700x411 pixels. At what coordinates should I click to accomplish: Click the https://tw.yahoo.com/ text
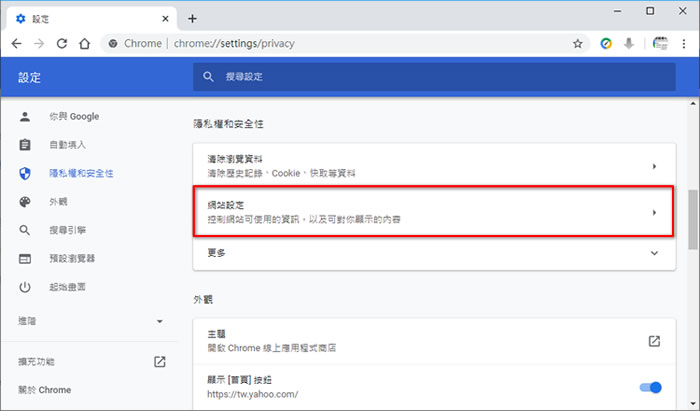(253, 394)
